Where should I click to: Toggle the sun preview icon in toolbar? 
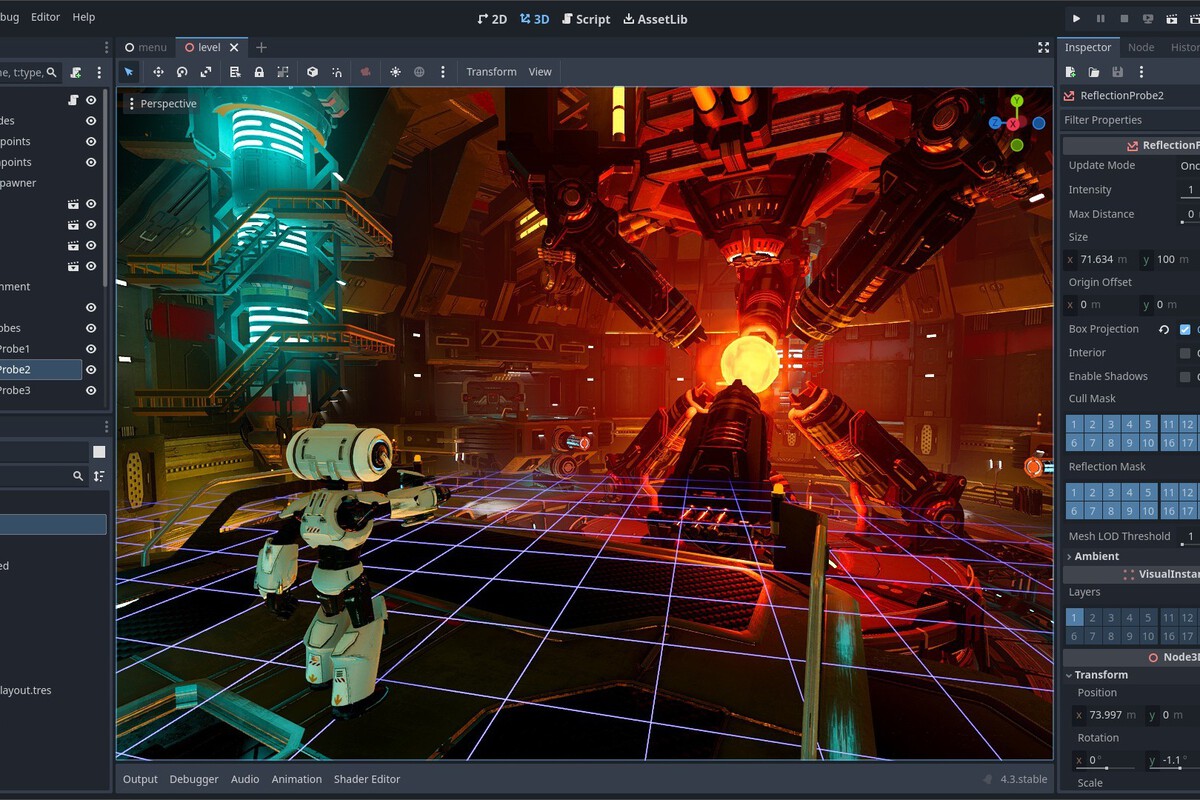coord(395,72)
